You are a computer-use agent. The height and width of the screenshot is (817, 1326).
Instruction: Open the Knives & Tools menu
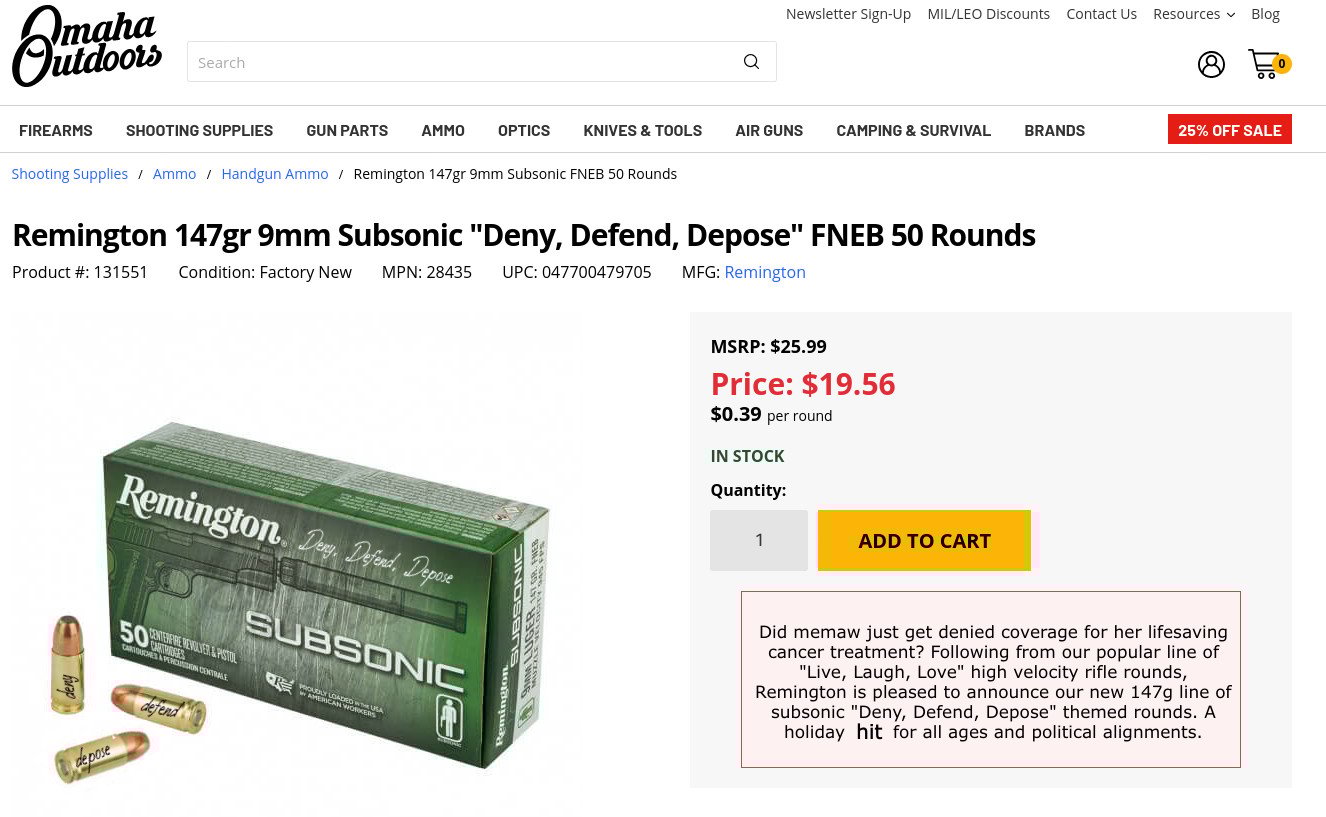pyautogui.click(x=642, y=131)
